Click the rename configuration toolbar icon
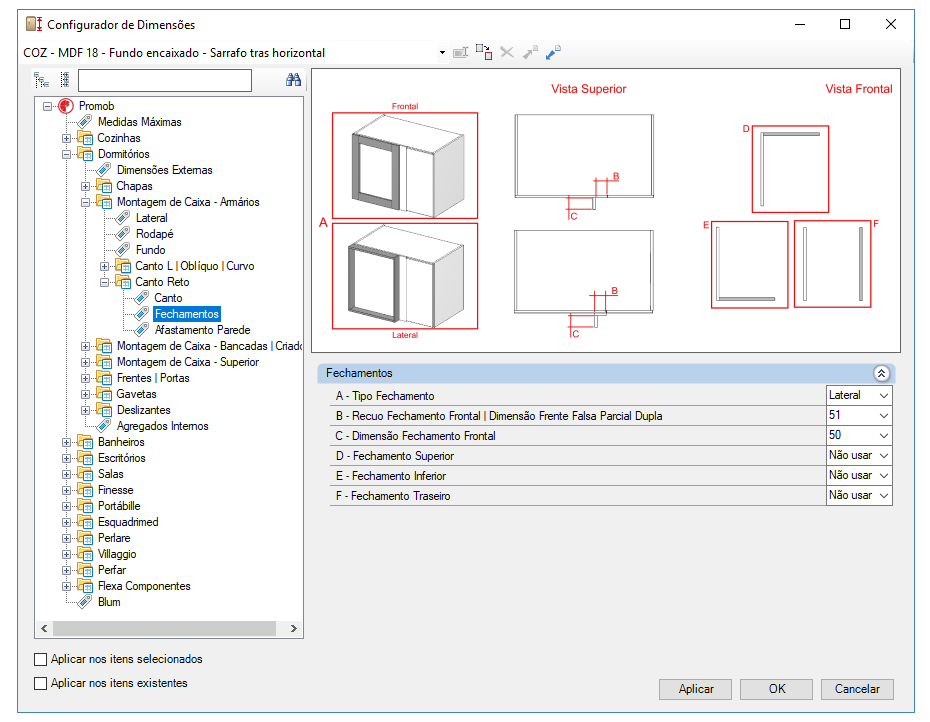This screenshot has height=722, width=930. pos(461,53)
